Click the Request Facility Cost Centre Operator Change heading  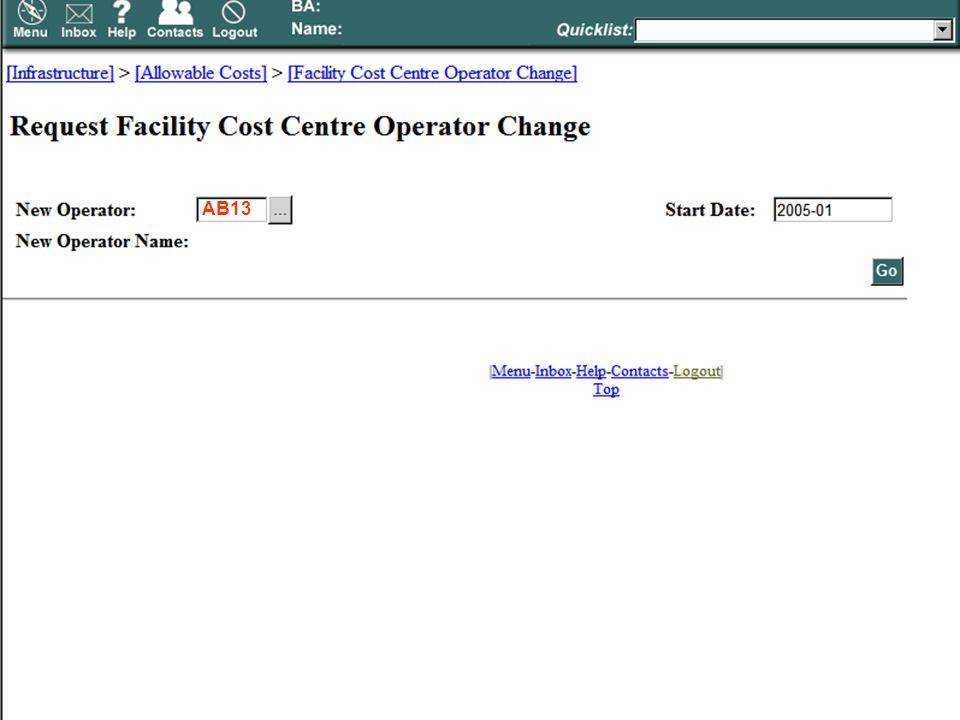(x=301, y=127)
